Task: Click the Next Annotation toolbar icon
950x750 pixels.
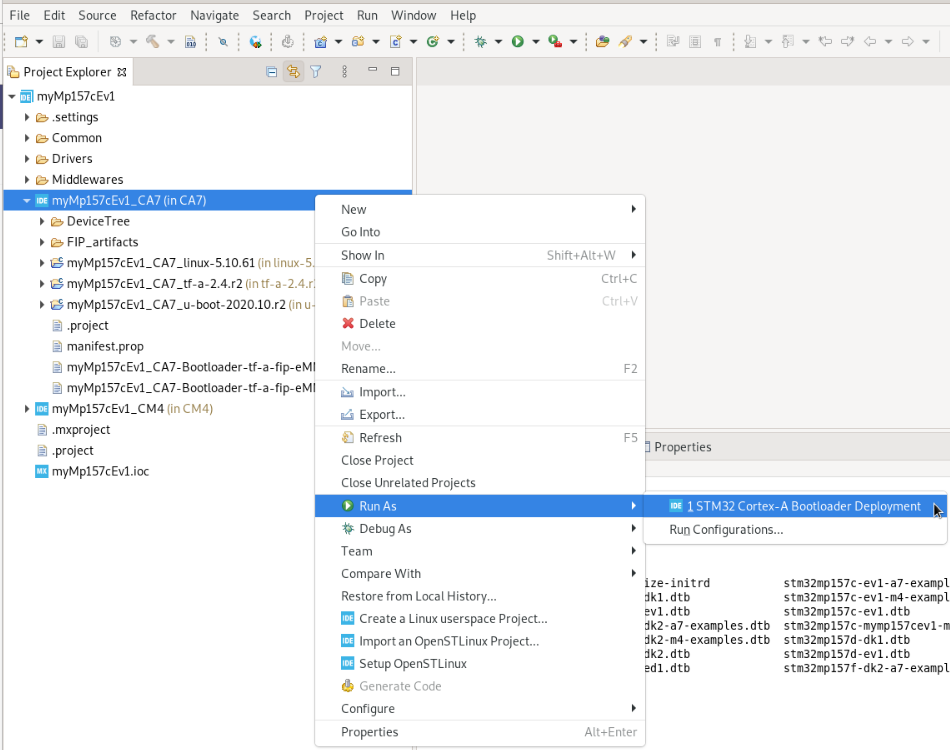Action: pyautogui.click(x=750, y=41)
